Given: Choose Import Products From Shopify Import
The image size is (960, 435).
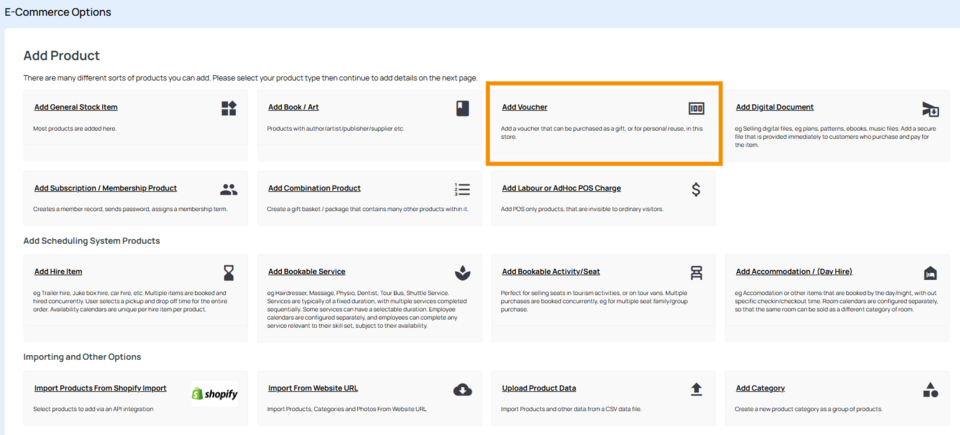Looking at the screenshot, I should click(x=100, y=388).
